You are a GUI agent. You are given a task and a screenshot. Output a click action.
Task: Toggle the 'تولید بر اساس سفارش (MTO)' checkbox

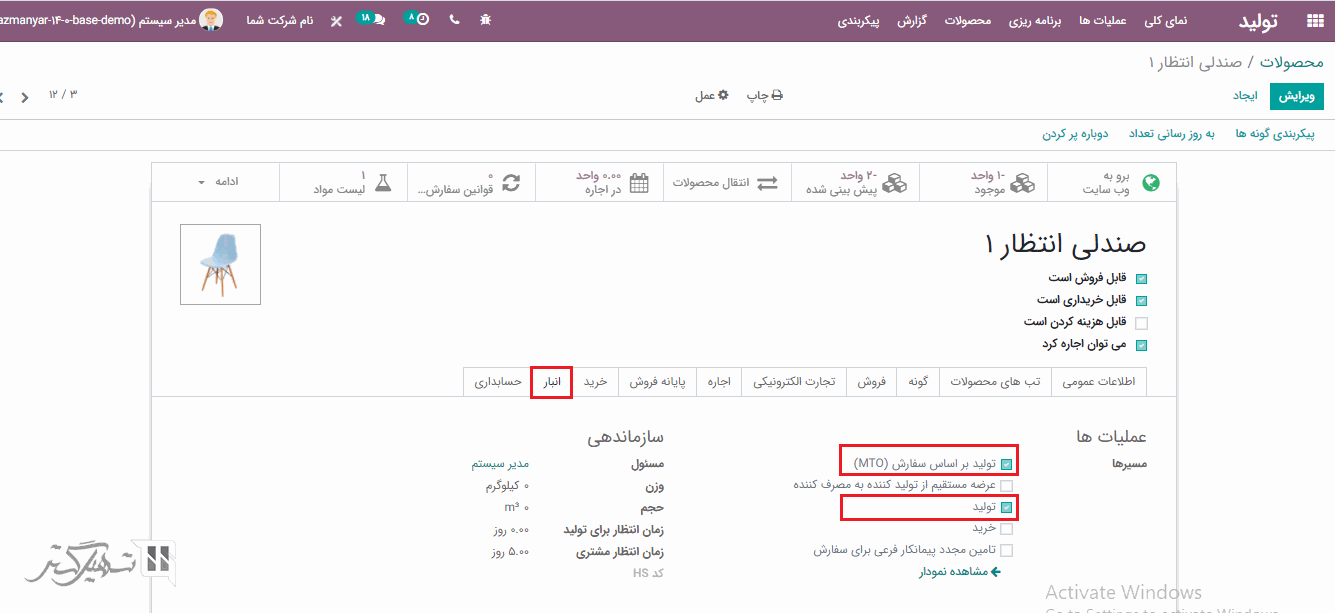pos(1006,464)
